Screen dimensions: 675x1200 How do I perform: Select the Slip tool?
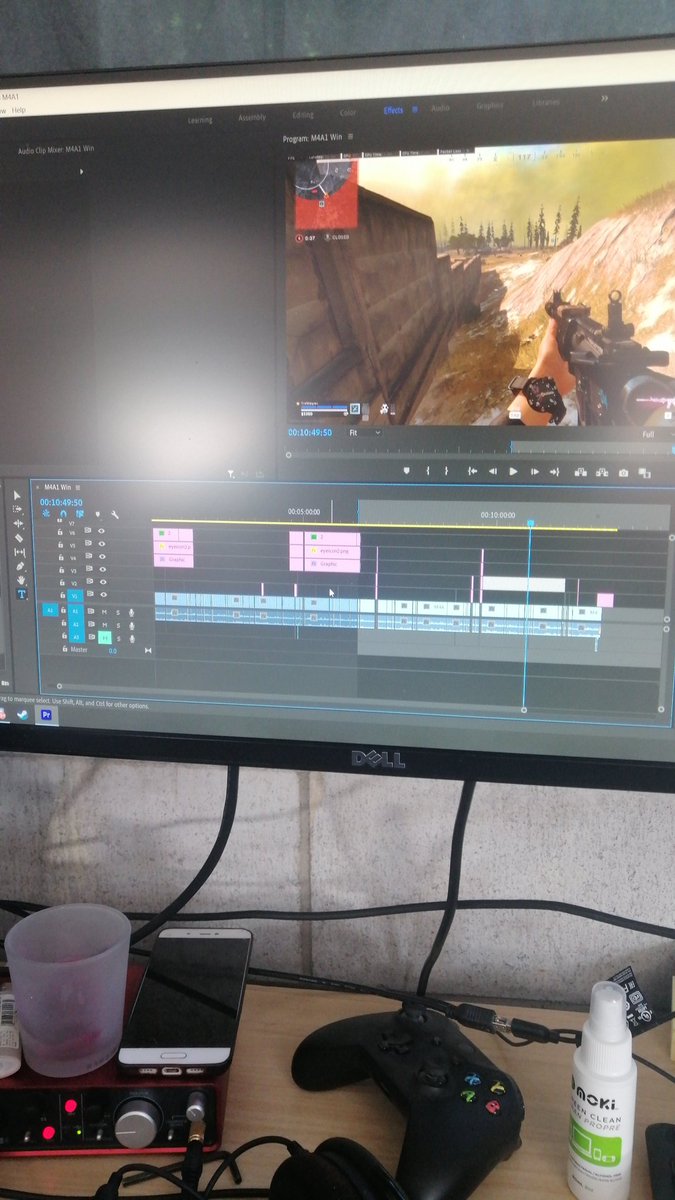(x=19, y=552)
